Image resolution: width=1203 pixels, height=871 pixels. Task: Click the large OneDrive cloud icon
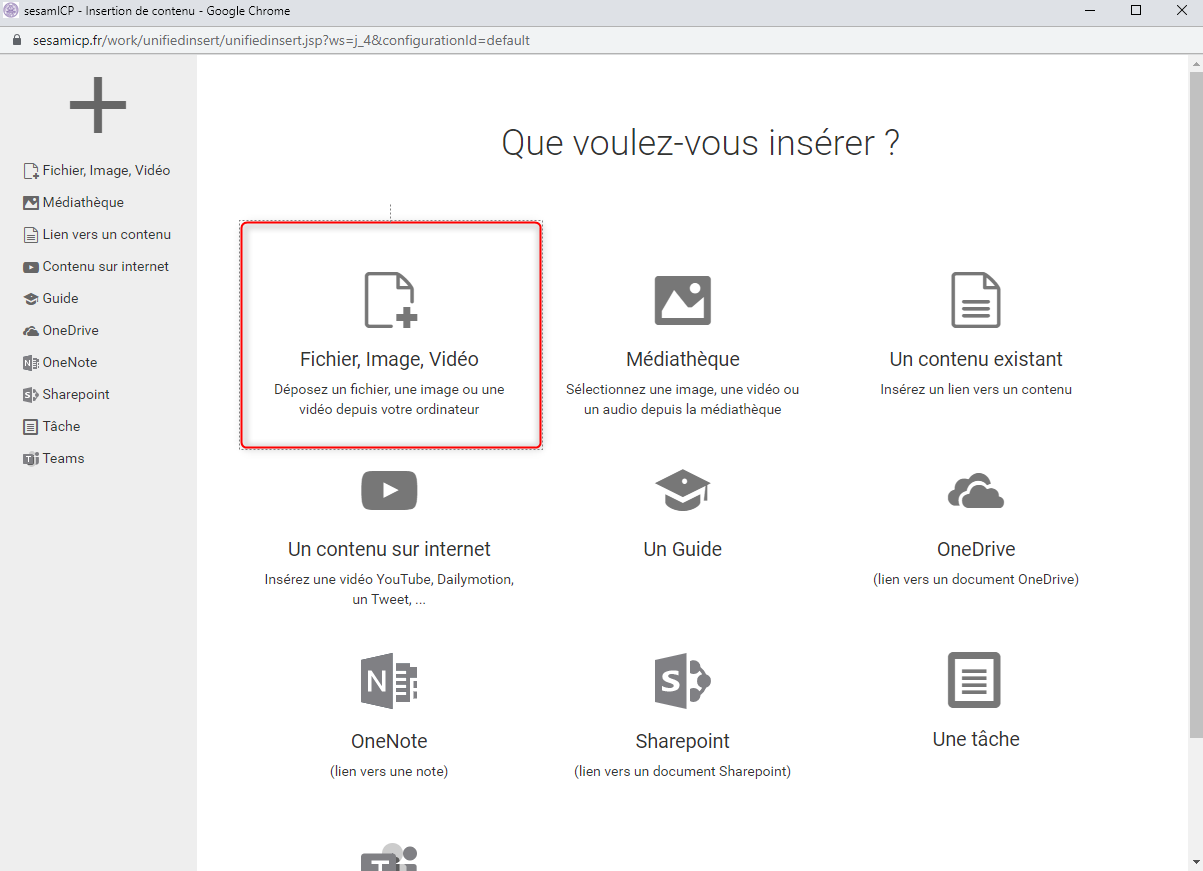(x=975, y=491)
